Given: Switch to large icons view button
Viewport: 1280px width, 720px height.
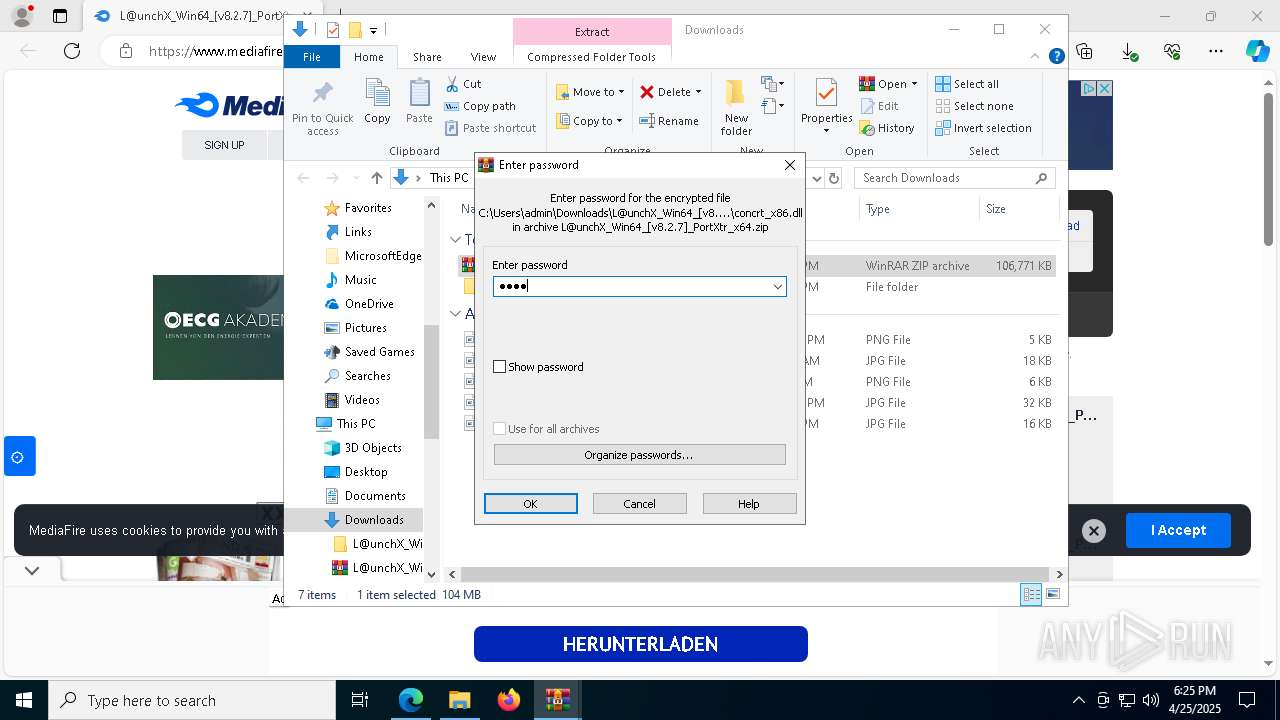Looking at the screenshot, I should [x=1053, y=595].
